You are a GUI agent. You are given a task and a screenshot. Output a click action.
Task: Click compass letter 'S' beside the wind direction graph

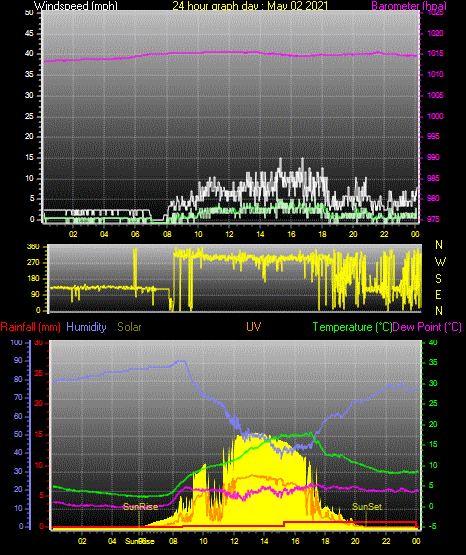[438, 279]
